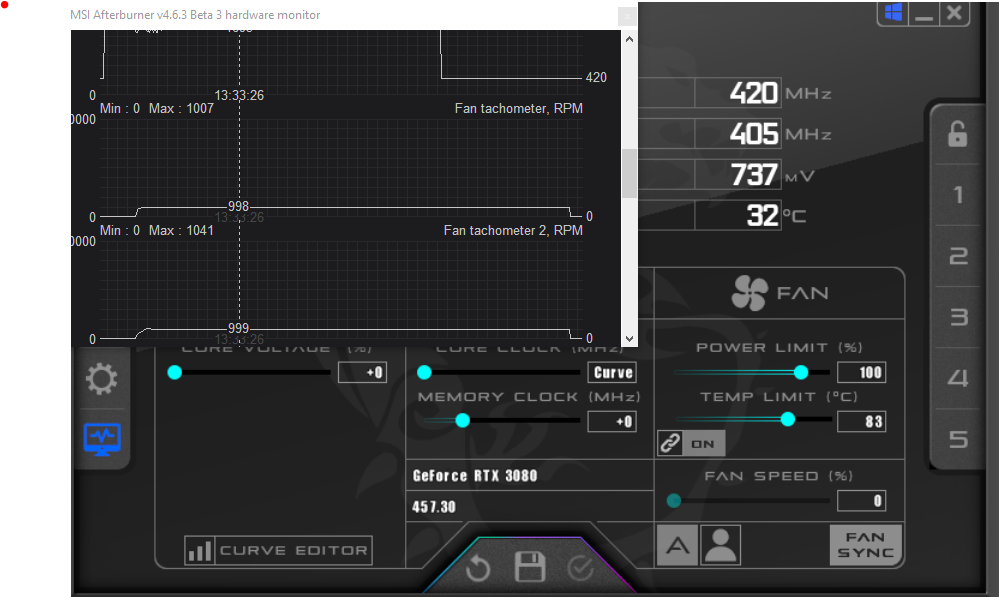Enable user-defined fan control icon
Viewport: 999px width, 597px height.
pyautogui.click(x=721, y=545)
